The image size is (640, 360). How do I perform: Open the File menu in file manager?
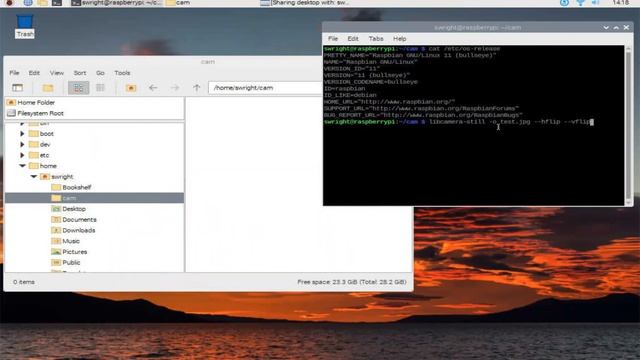[x=14, y=73]
